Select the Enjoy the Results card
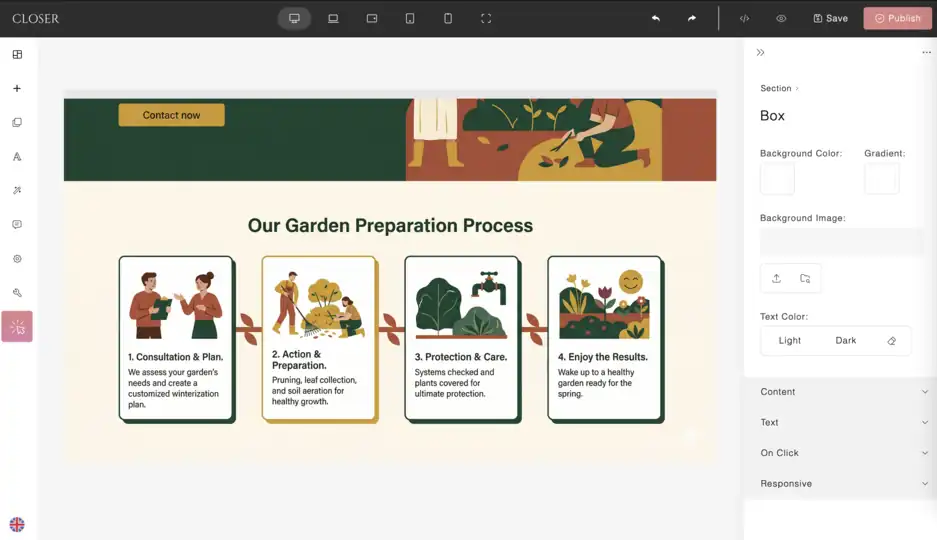This screenshot has height=540, width=937. (606, 339)
